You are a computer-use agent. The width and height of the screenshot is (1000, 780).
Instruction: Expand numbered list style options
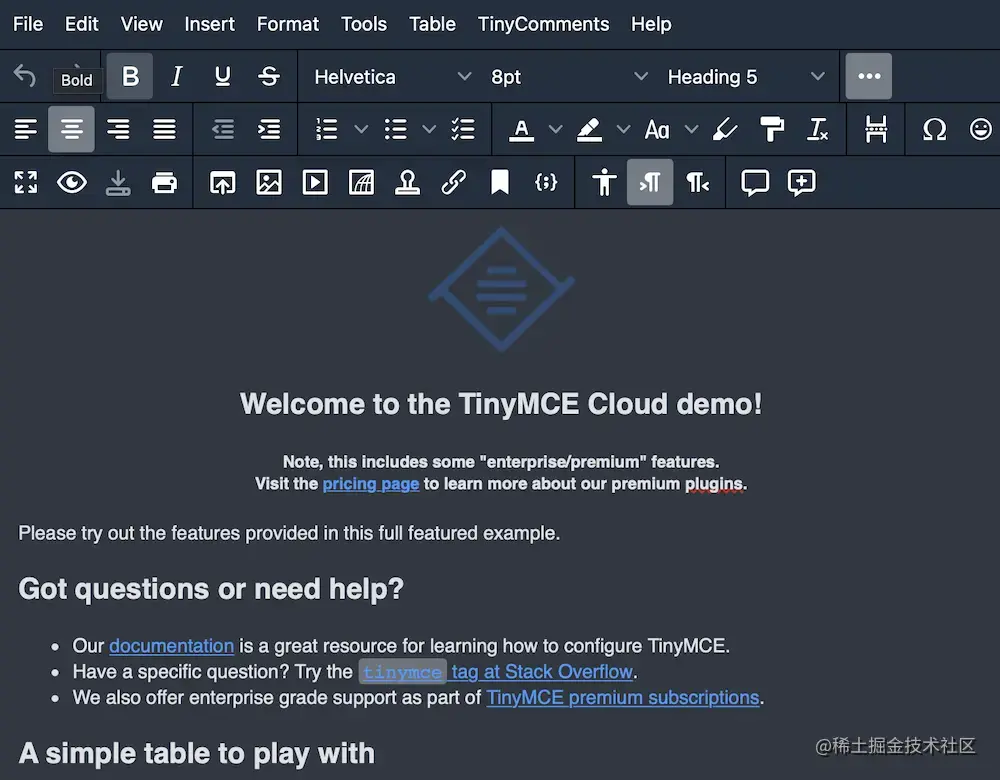[361, 129]
